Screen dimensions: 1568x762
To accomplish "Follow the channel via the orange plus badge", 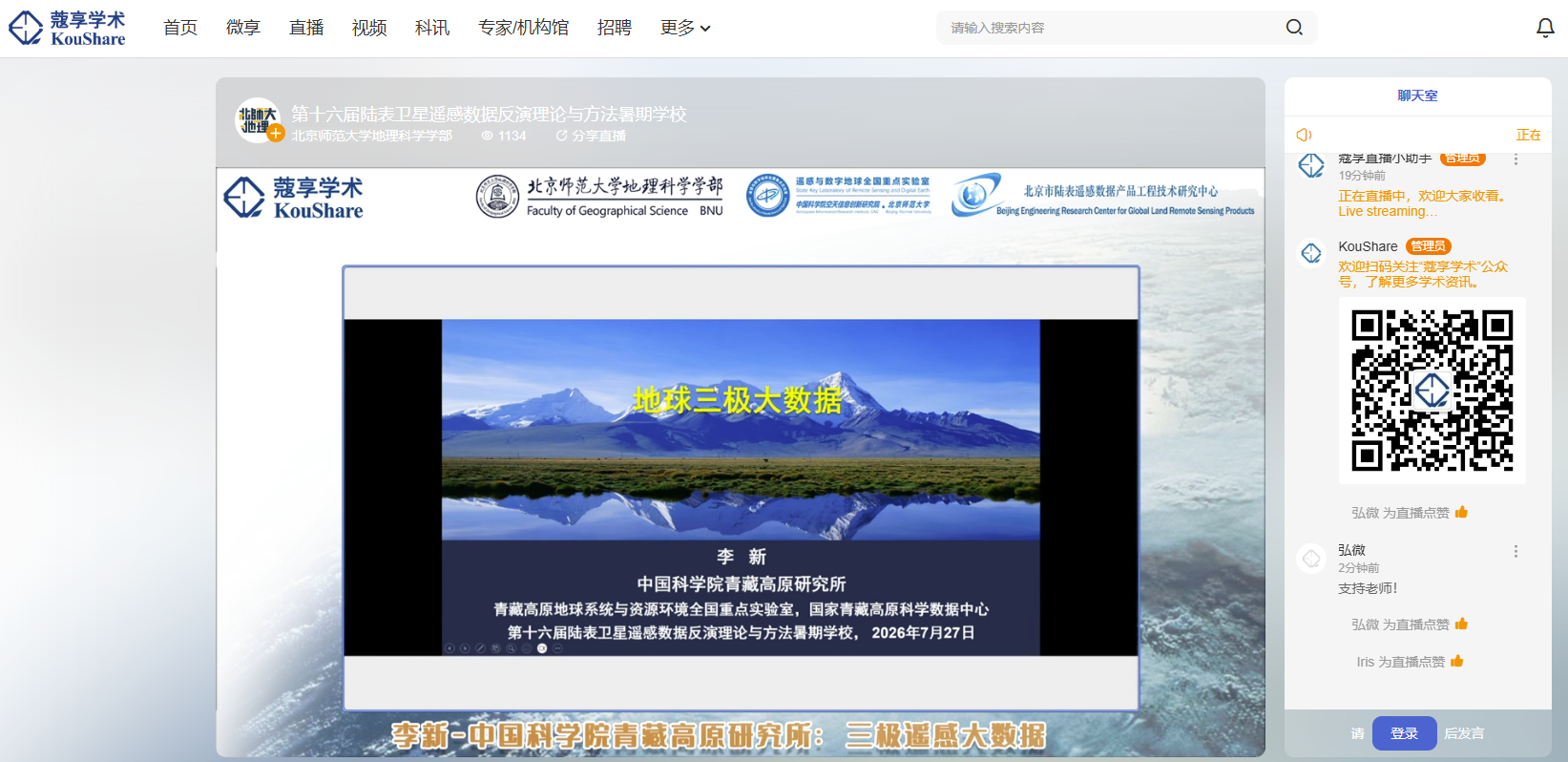I will 276,134.
